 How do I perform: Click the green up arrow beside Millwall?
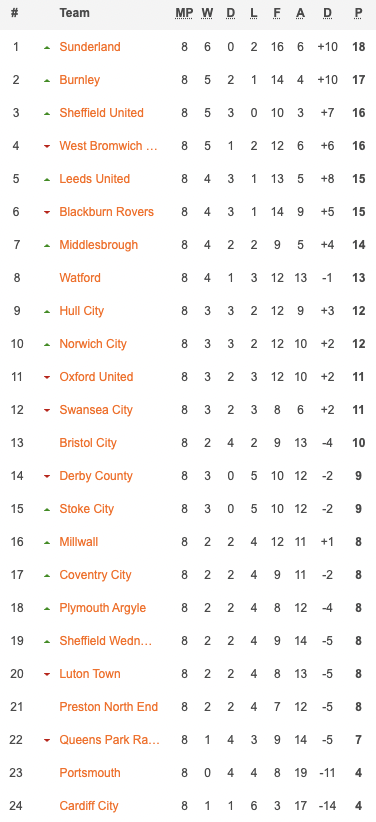tap(47, 543)
